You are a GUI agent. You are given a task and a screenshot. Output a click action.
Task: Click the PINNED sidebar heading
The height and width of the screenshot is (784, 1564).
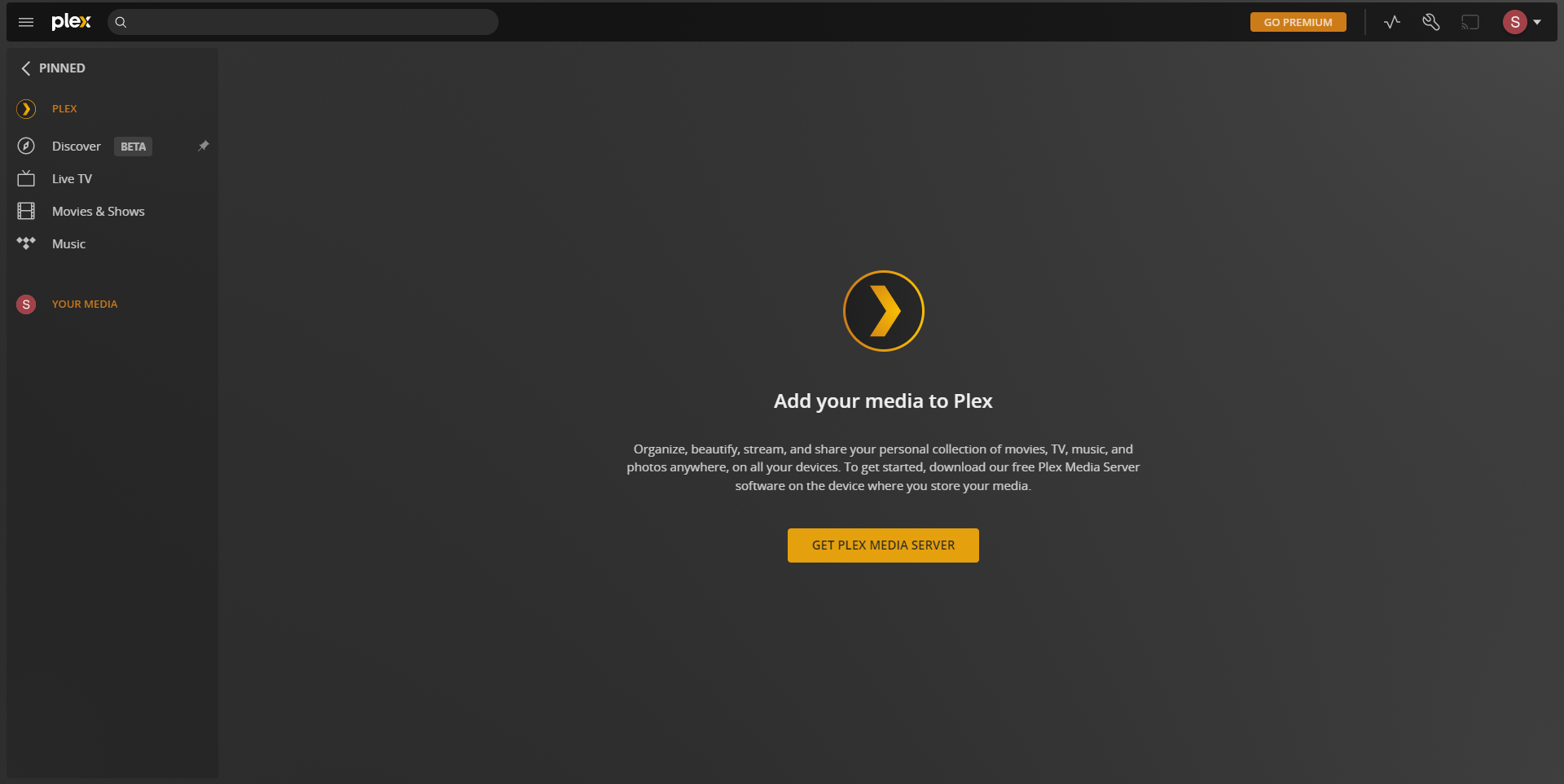point(62,68)
